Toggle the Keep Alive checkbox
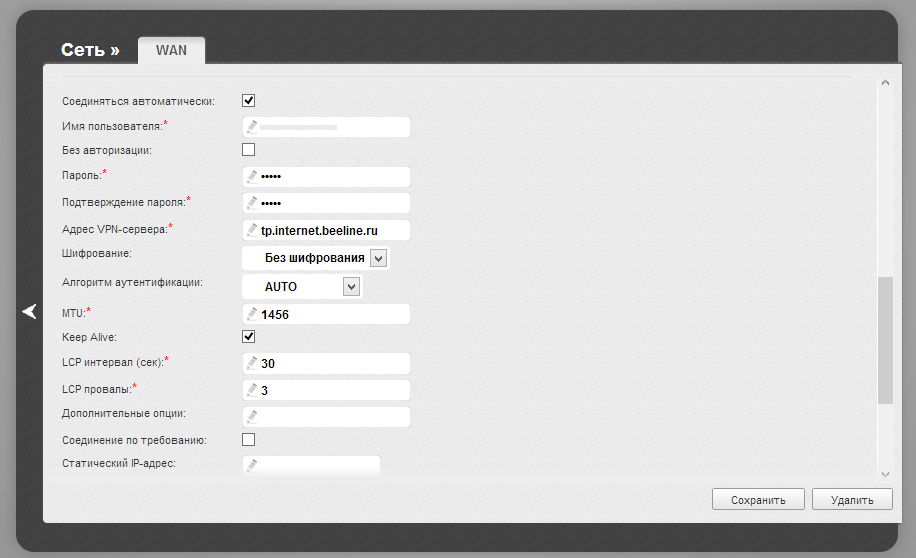The image size is (916, 558). point(249,337)
